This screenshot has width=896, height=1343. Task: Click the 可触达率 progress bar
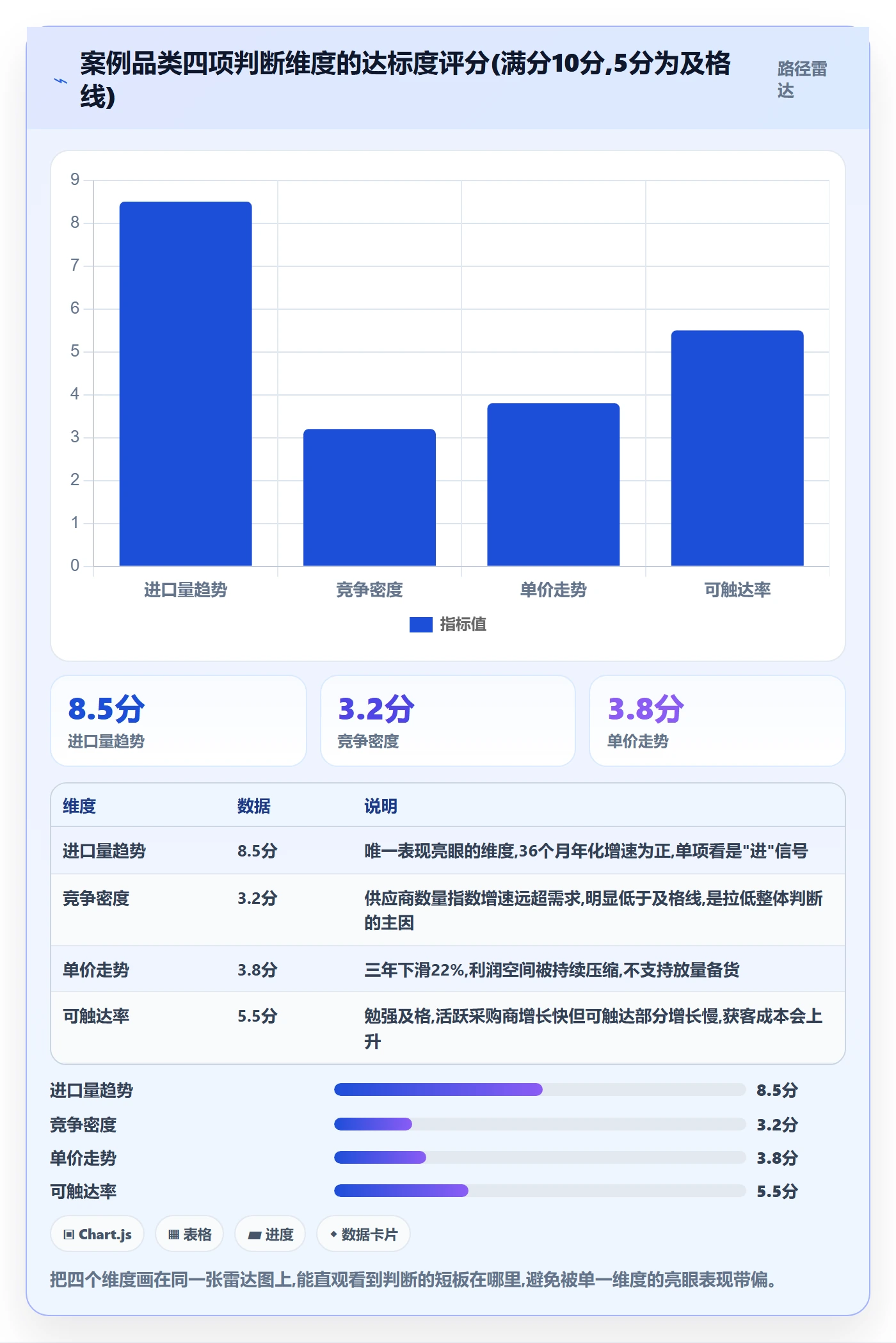click(540, 1191)
